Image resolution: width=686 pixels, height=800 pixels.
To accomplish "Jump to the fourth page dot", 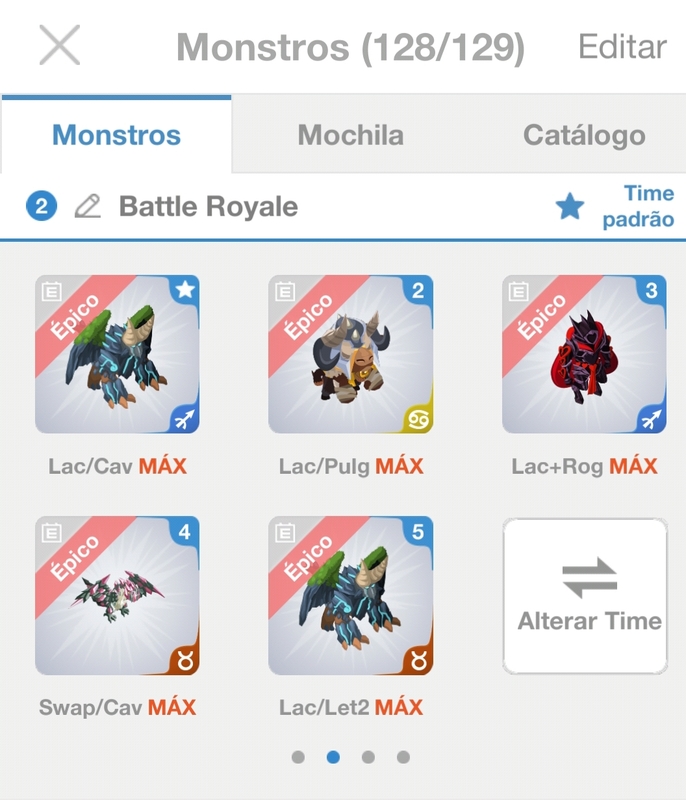I will (x=403, y=757).
